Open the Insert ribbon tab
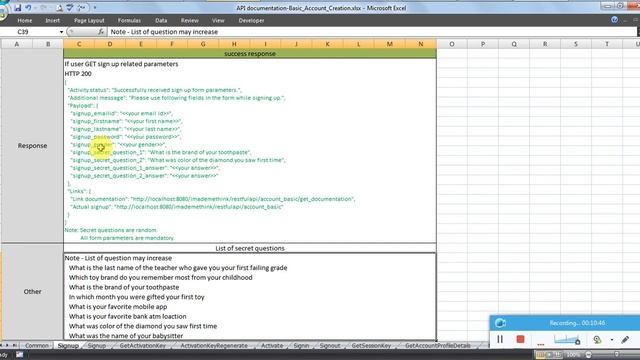 pyautogui.click(x=52, y=20)
